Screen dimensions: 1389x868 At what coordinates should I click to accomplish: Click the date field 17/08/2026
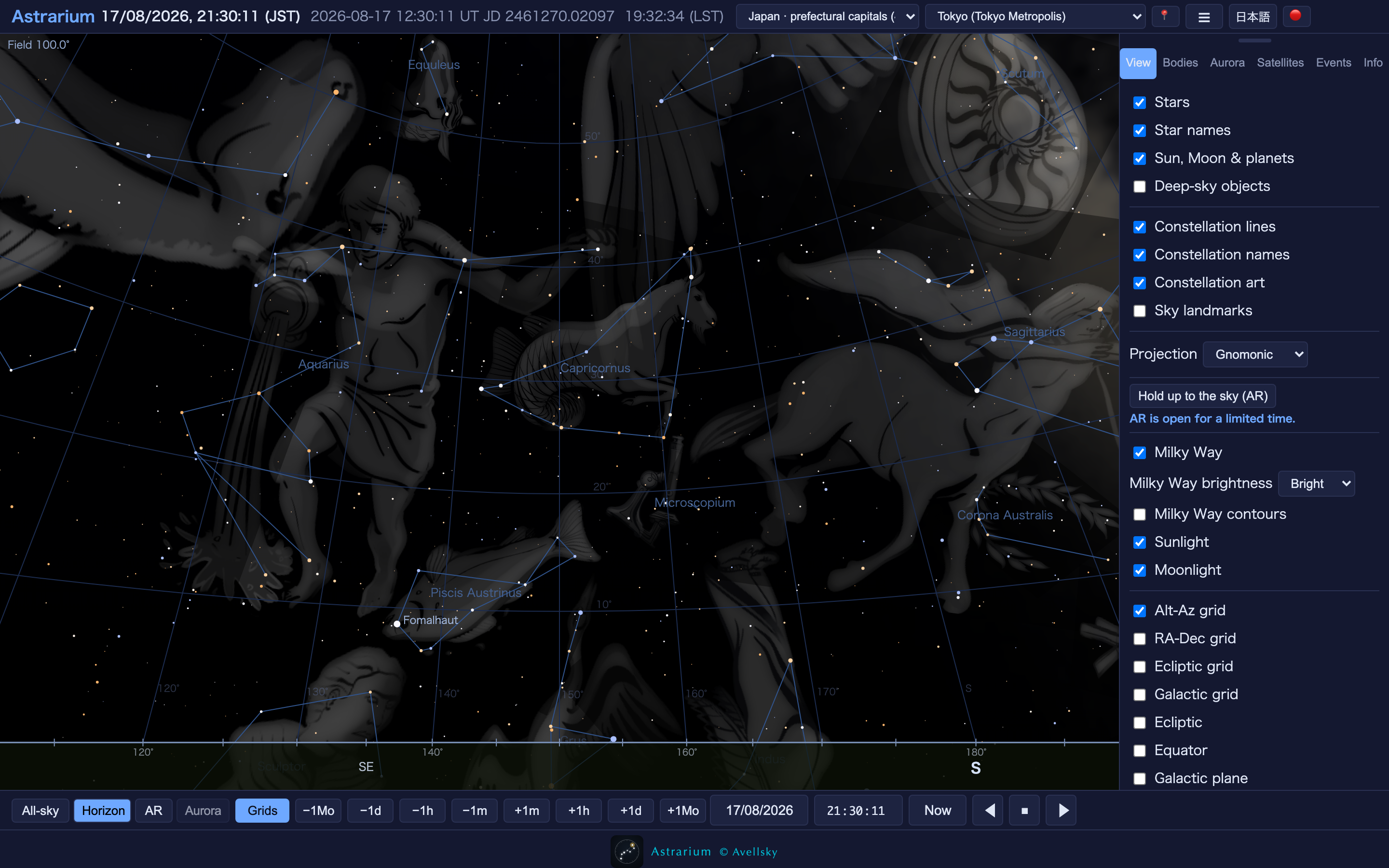(759, 810)
